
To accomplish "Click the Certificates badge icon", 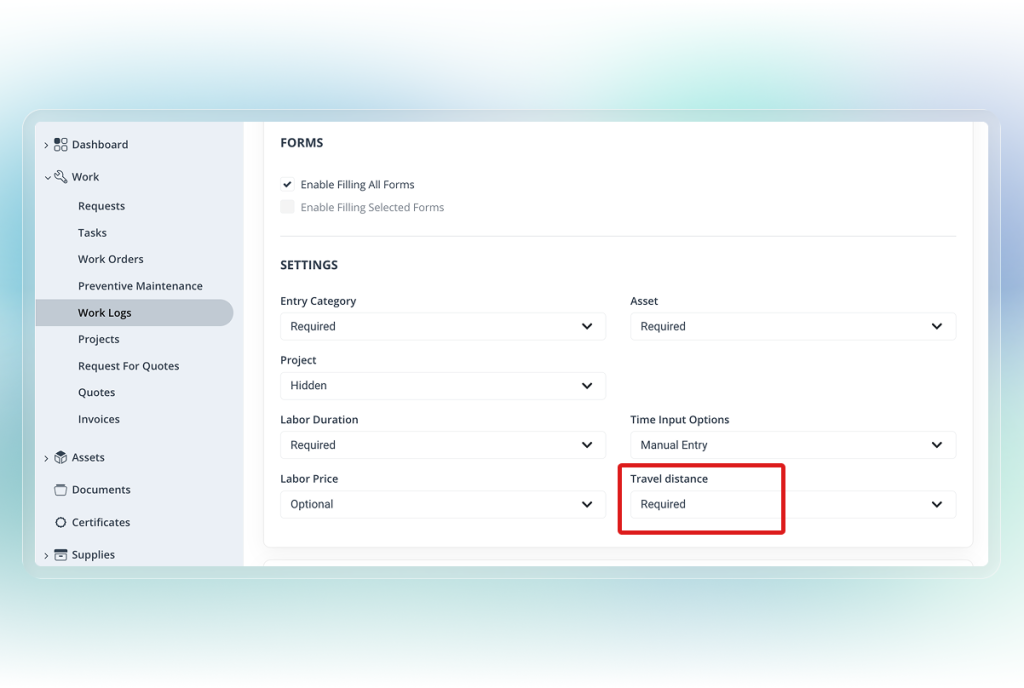I will click(61, 523).
